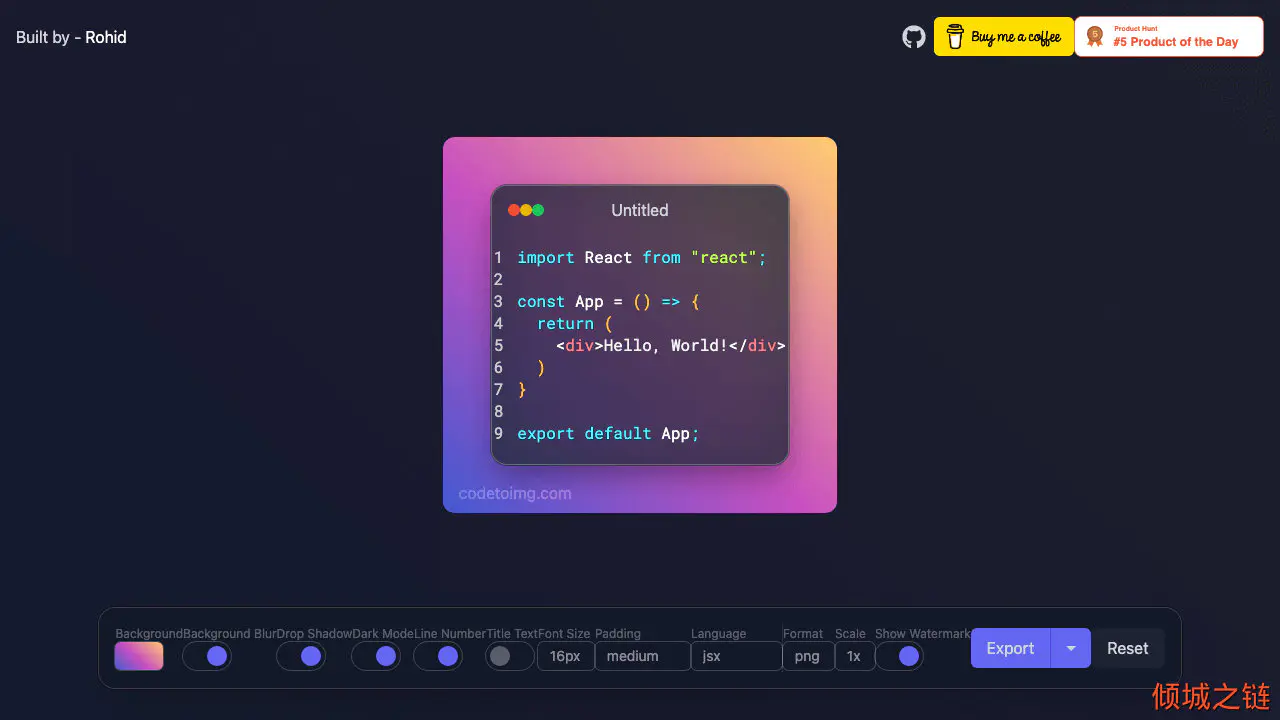Click the return ( code line
The image size is (1280, 720).
pyautogui.click(x=574, y=323)
